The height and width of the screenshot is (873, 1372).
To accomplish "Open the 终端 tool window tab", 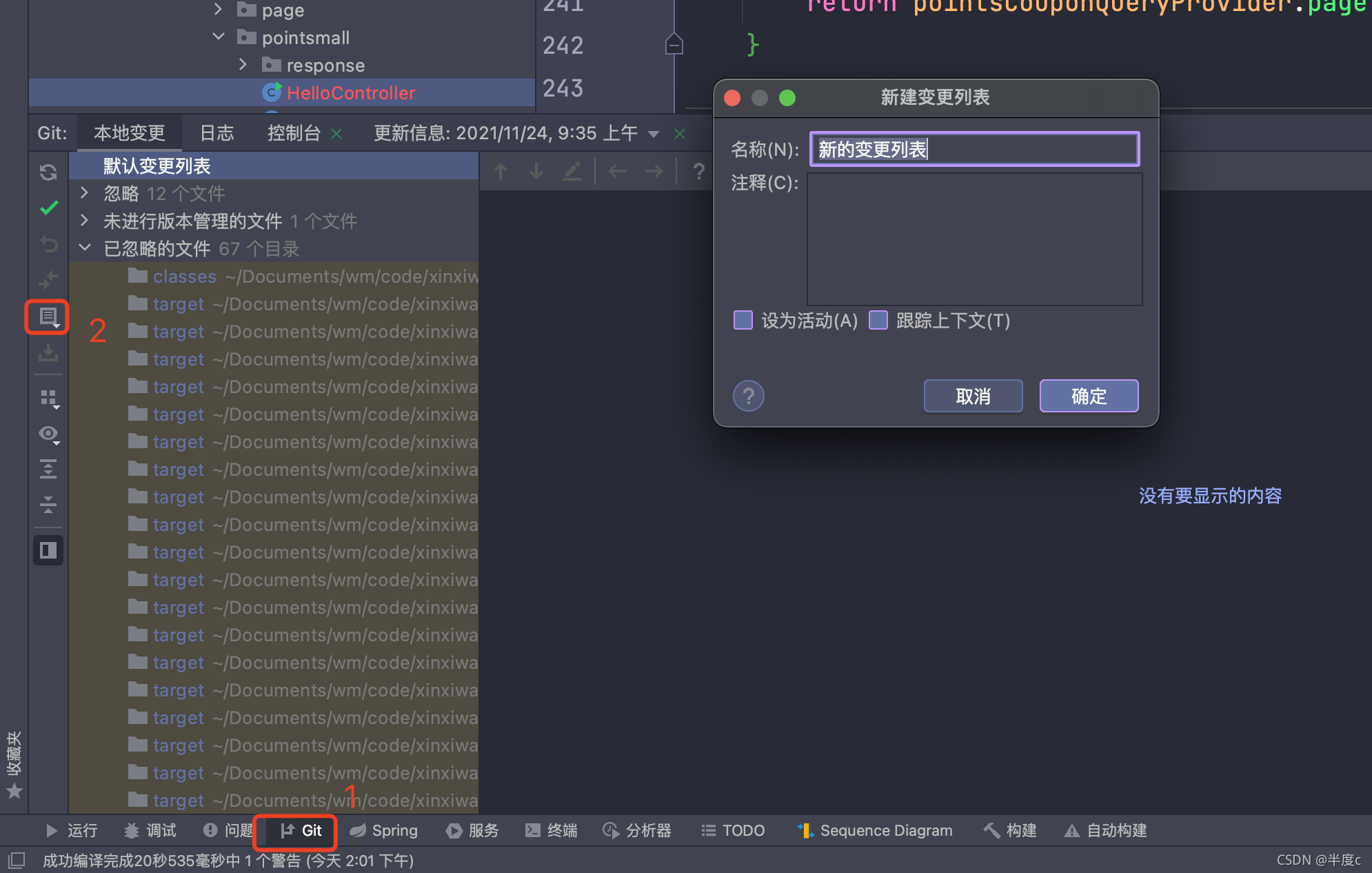I will coord(551,830).
